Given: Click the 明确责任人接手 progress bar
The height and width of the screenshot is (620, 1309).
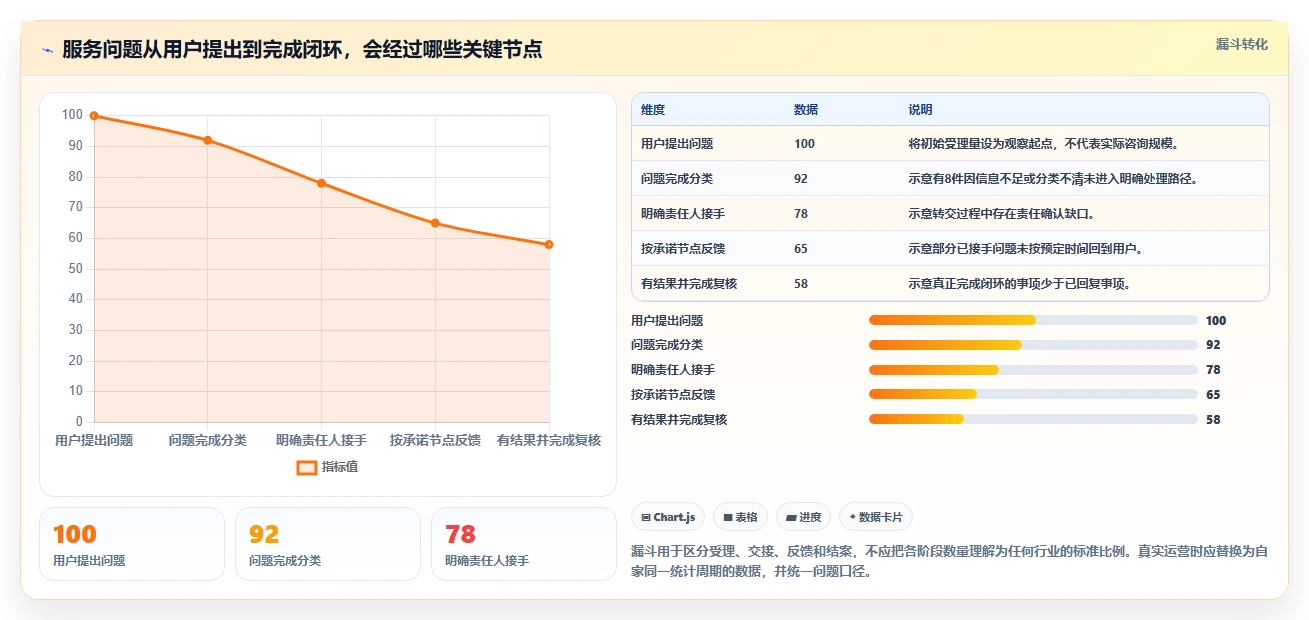Looking at the screenshot, I should 1033,370.
